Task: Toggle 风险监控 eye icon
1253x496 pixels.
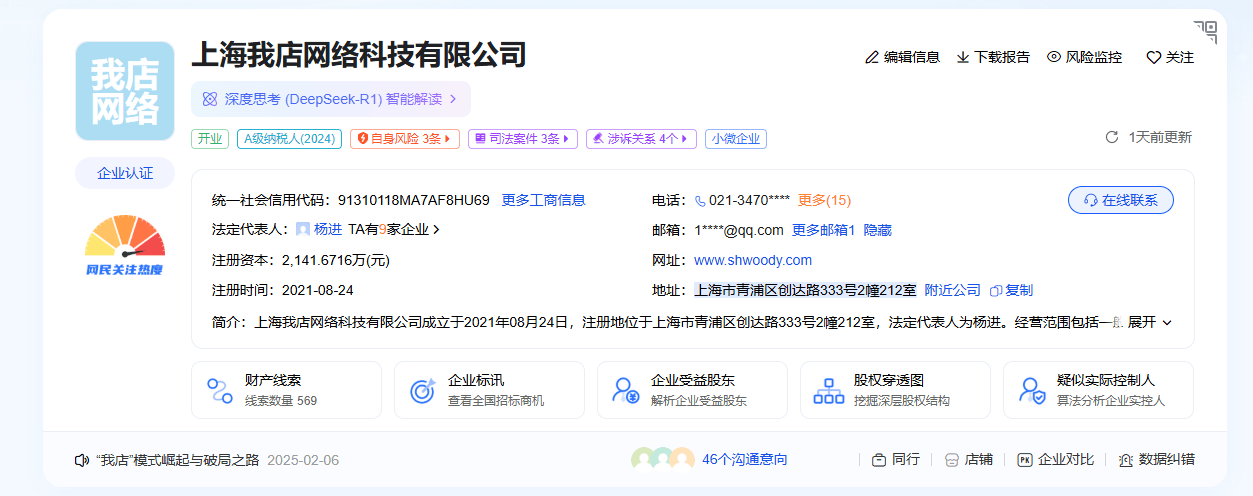Action: pyautogui.click(x=1054, y=57)
